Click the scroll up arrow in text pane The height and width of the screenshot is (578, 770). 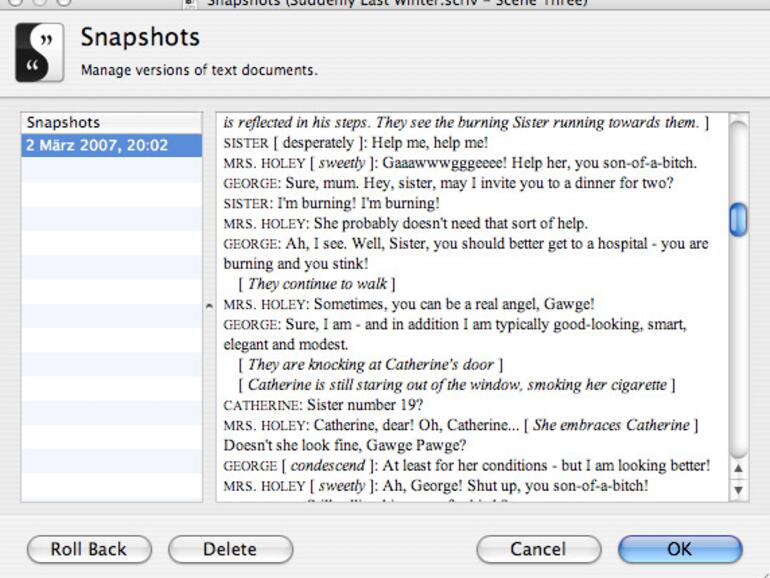pos(739,468)
